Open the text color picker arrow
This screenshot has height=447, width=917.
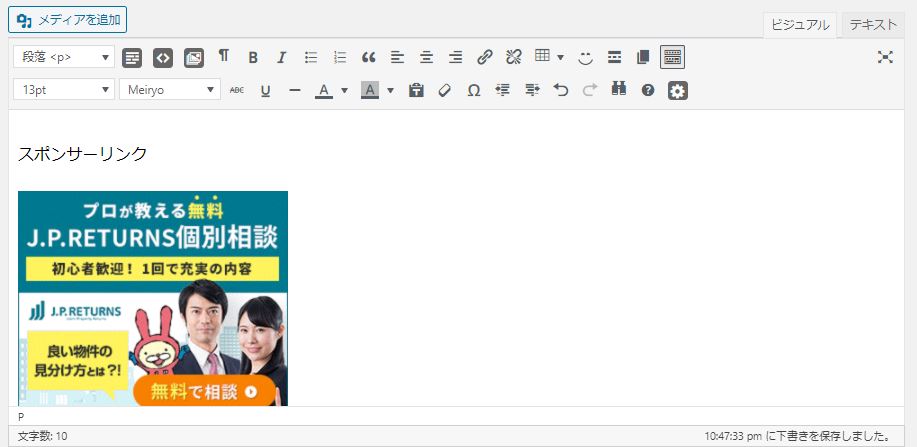[x=344, y=91]
